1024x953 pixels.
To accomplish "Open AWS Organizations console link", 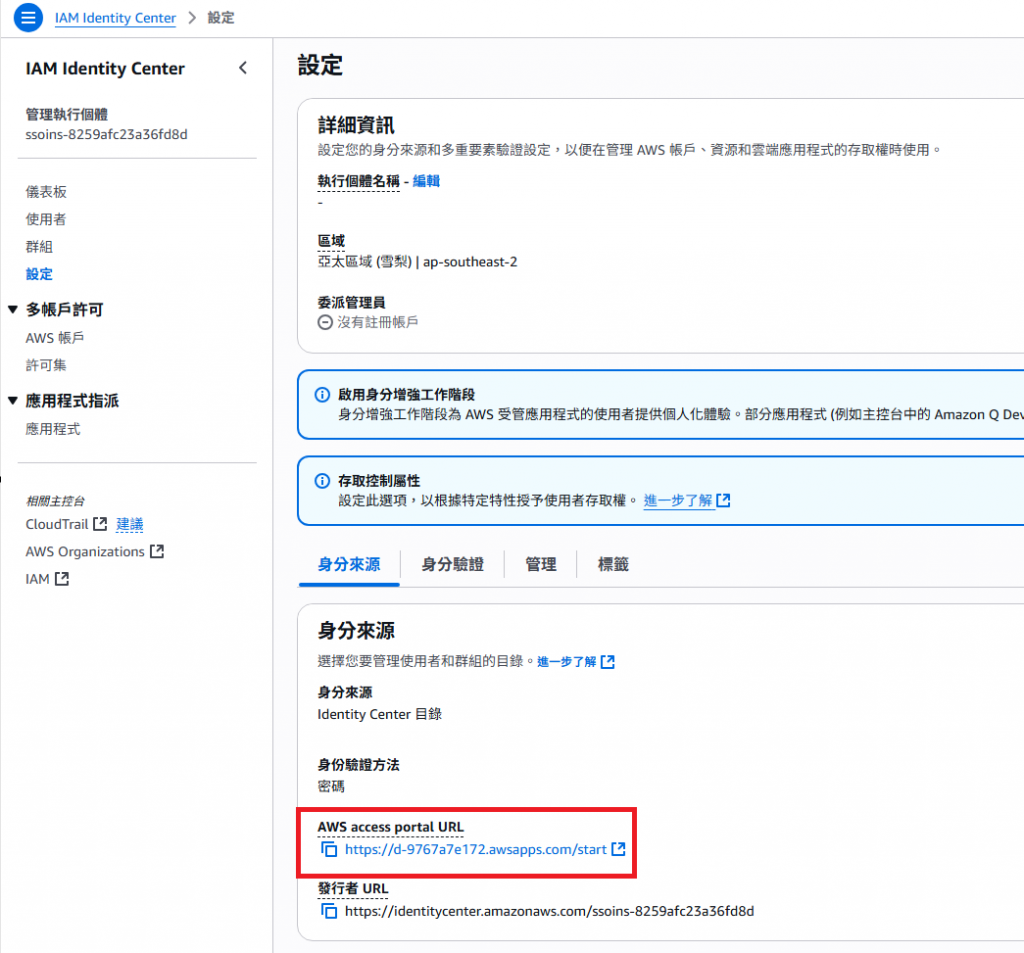I will point(85,551).
